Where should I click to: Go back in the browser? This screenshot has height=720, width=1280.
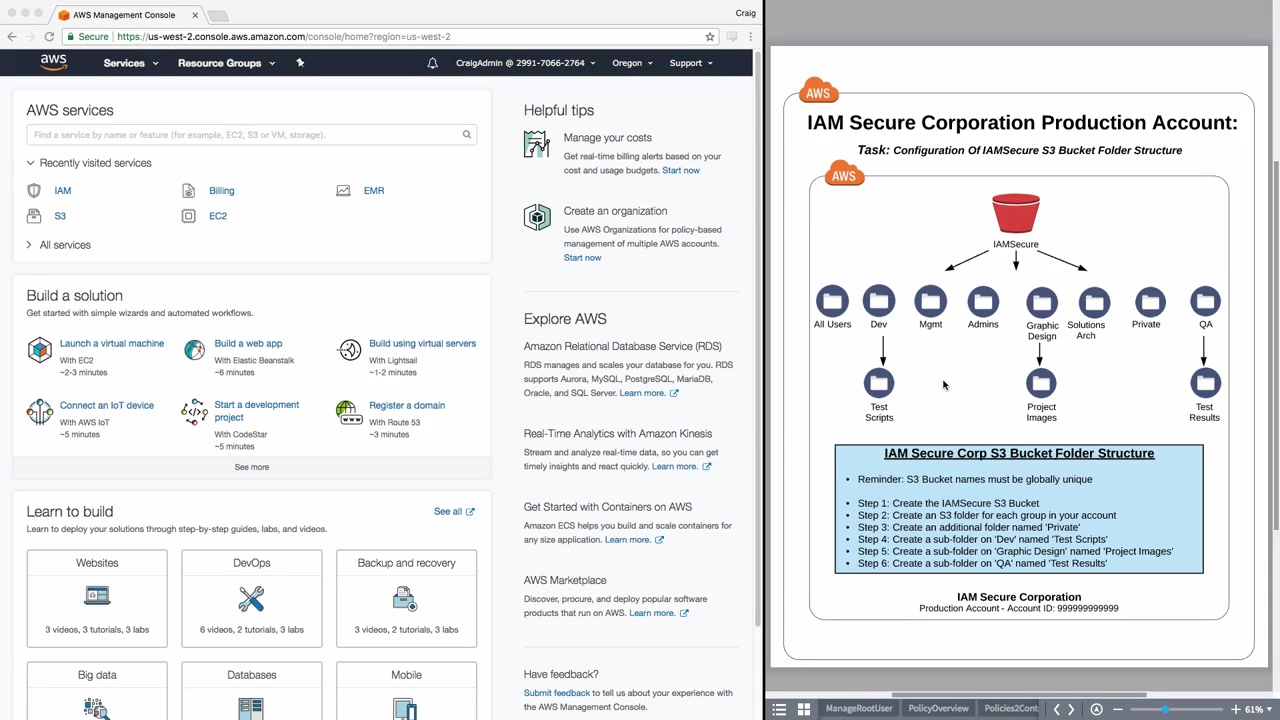(12, 37)
